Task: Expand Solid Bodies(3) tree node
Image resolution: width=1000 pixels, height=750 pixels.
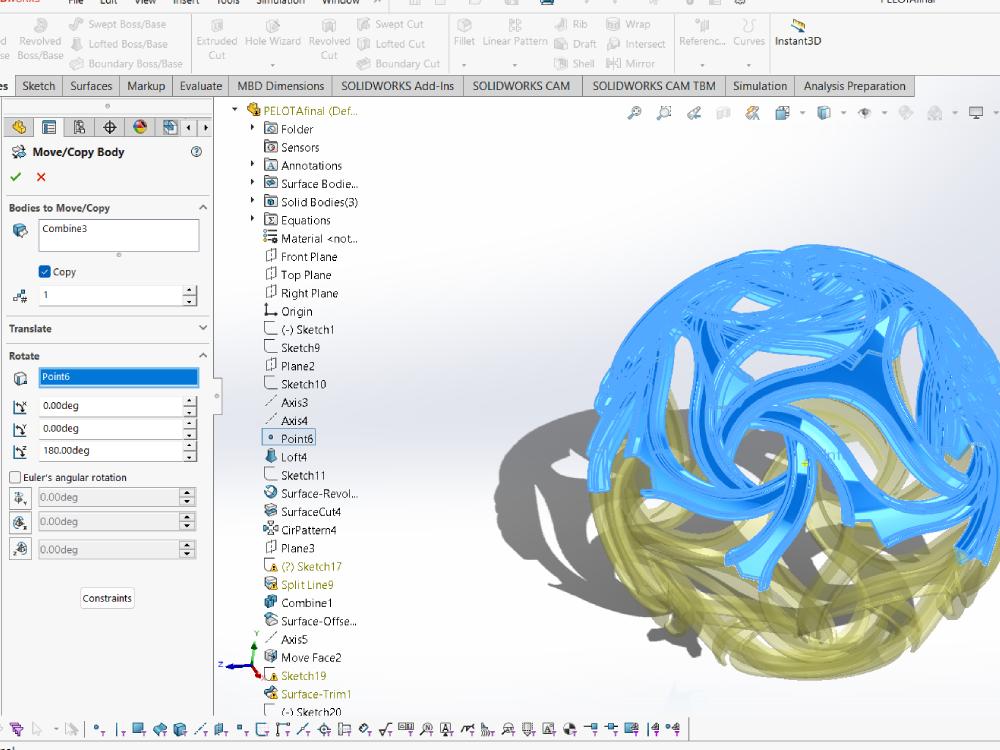Action: click(253, 201)
